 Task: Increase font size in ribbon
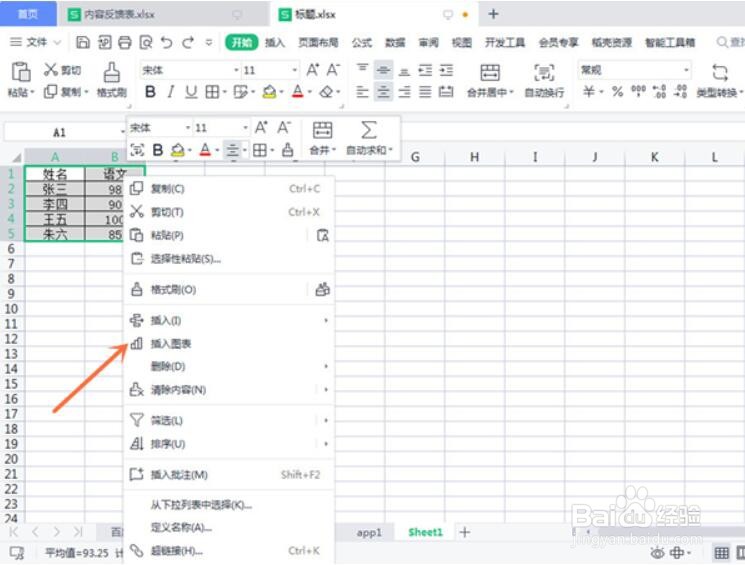[x=313, y=70]
